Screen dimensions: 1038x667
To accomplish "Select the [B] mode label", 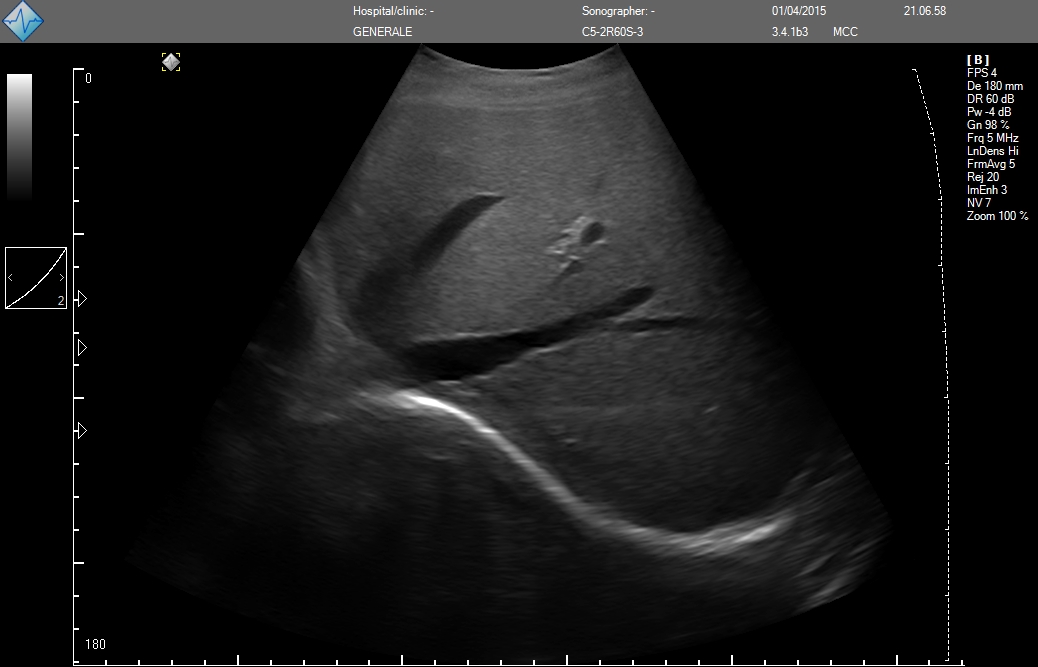I will 977,60.
